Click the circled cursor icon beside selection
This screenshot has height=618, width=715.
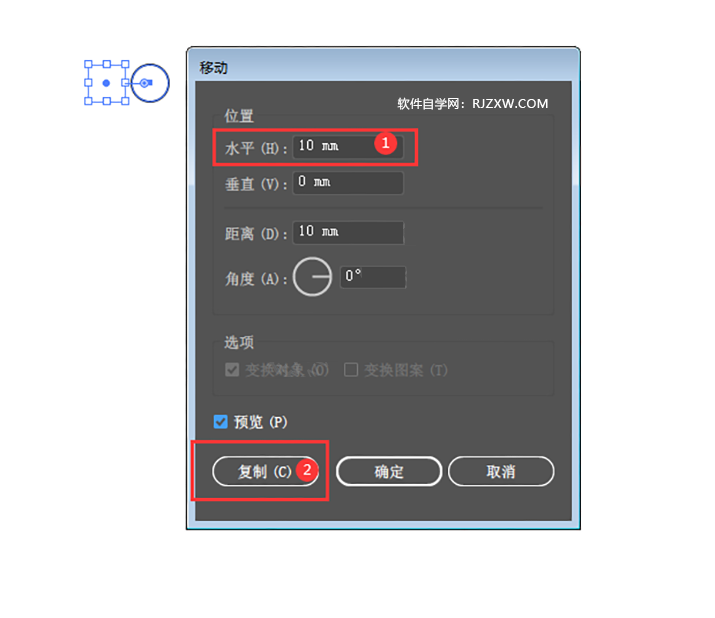pyautogui.click(x=150, y=83)
